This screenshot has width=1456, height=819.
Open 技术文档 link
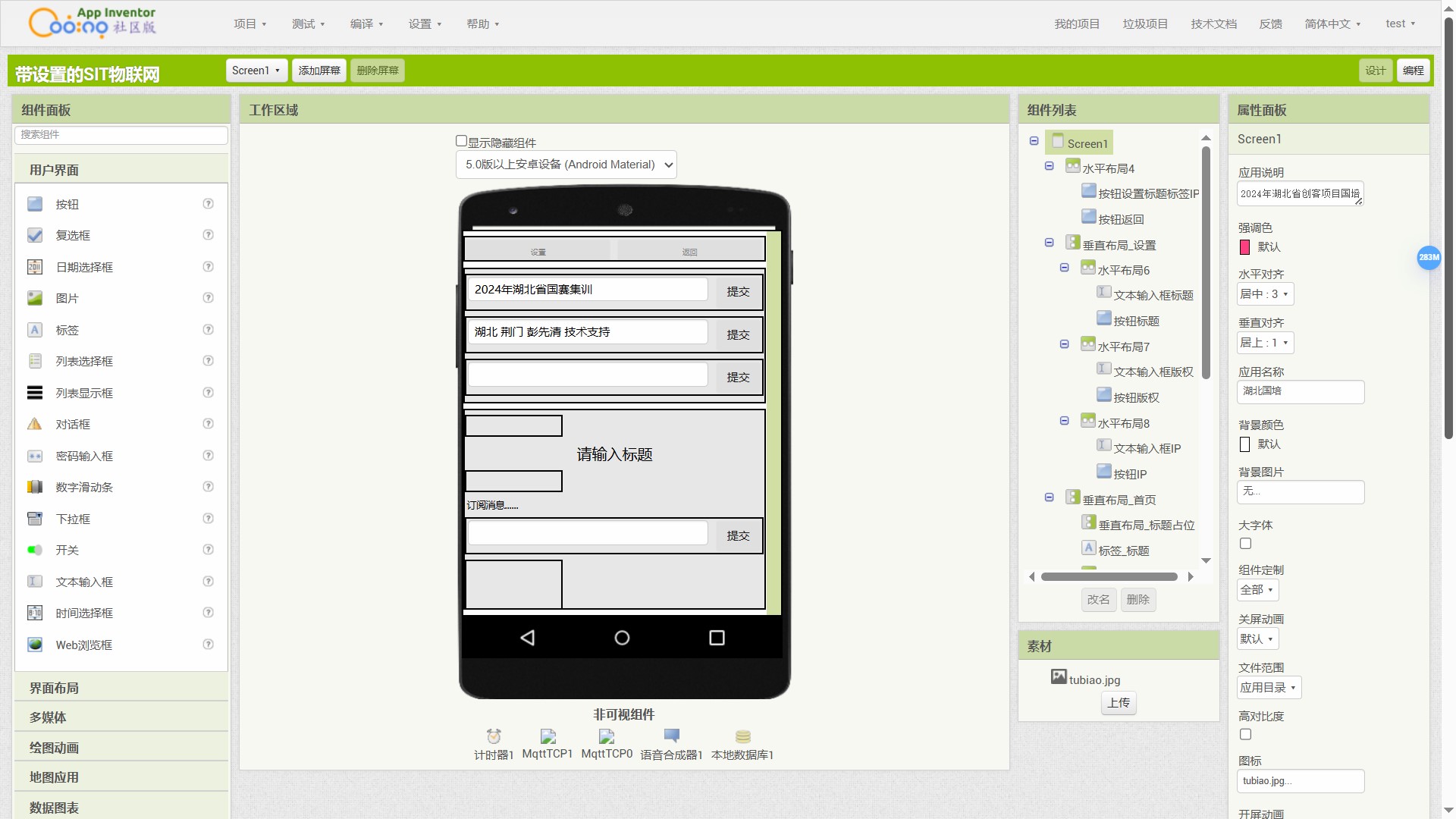(x=1213, y=24)
